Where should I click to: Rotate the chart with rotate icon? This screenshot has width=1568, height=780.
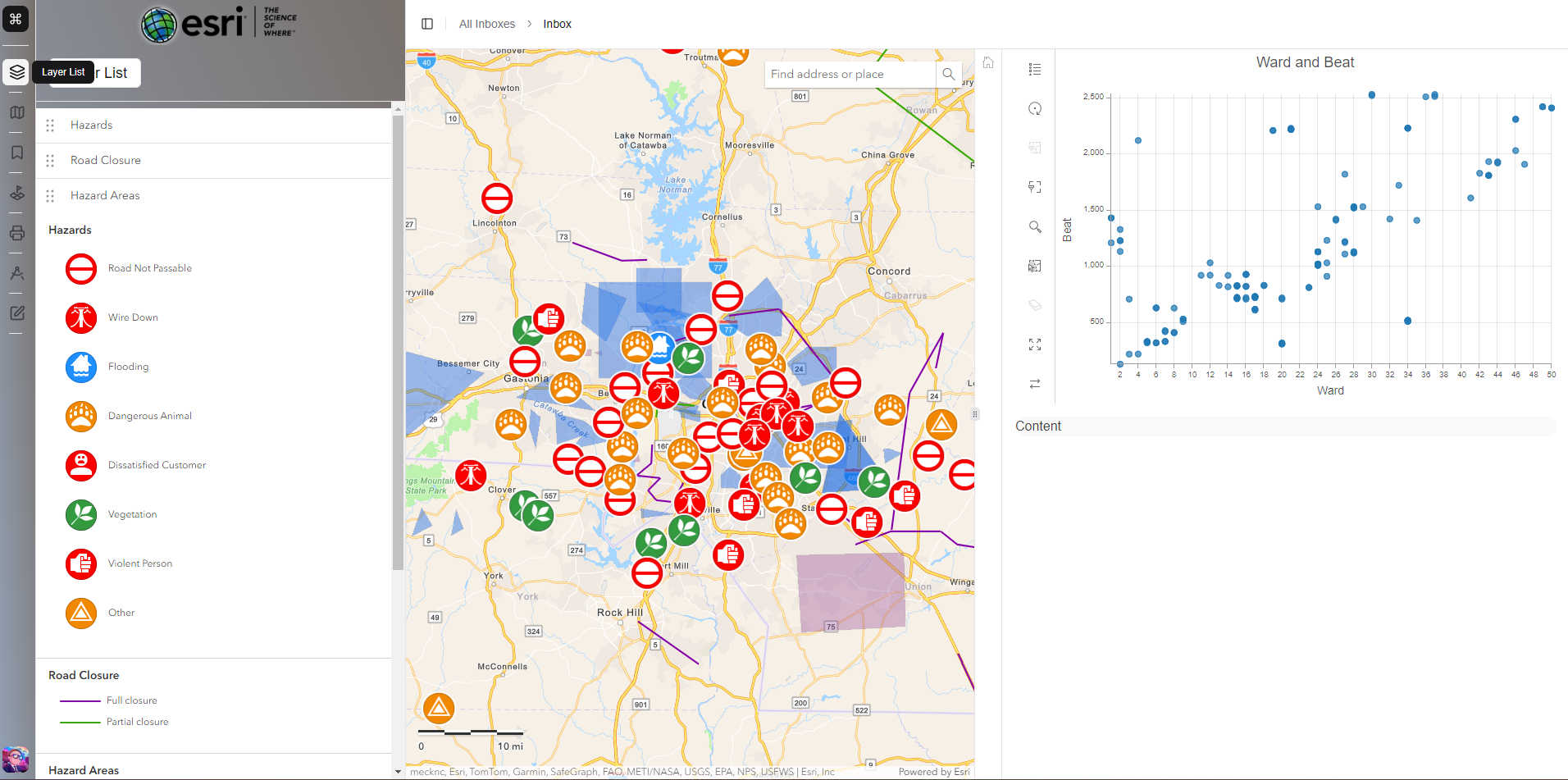point(1035,109)
